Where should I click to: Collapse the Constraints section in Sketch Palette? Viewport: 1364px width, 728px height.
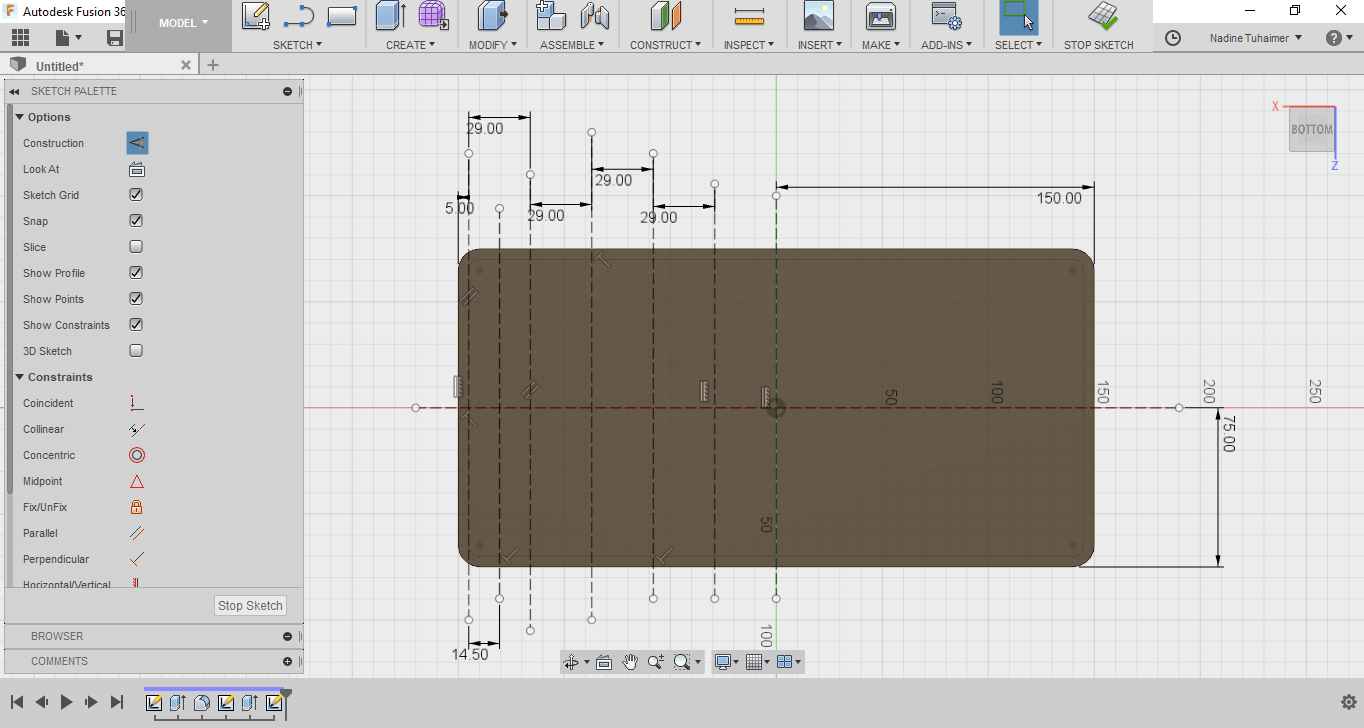coord(19,377)
